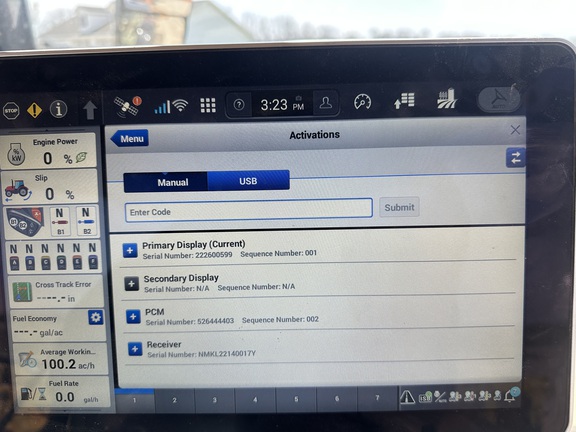Select Receiver serial NMKL22140017Y
The width and height of the screenshot is (576, 432).
[x=201, y=354]
